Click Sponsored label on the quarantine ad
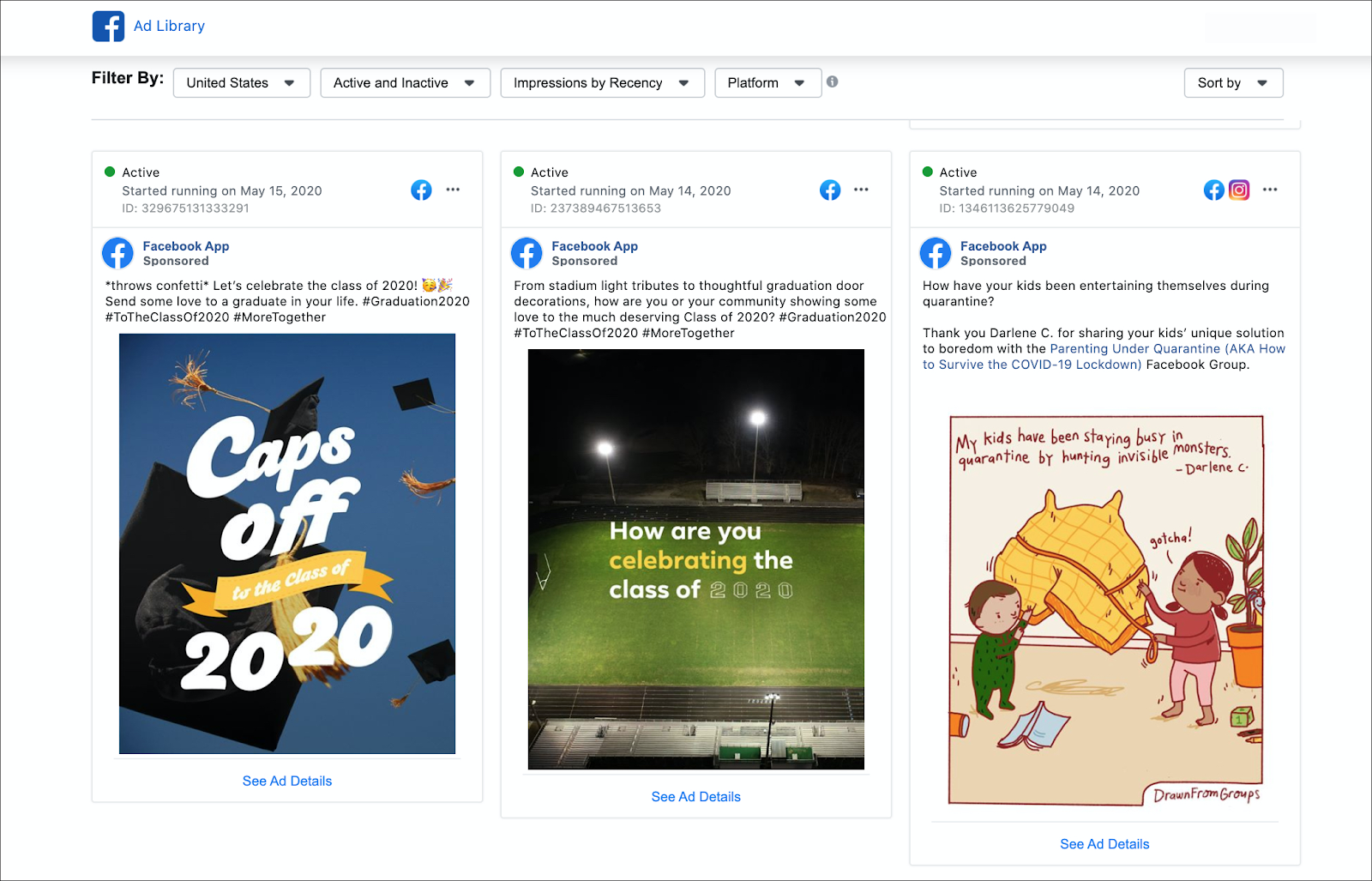This screenshot has width=1372, height=881. click(x=993, y=261)
